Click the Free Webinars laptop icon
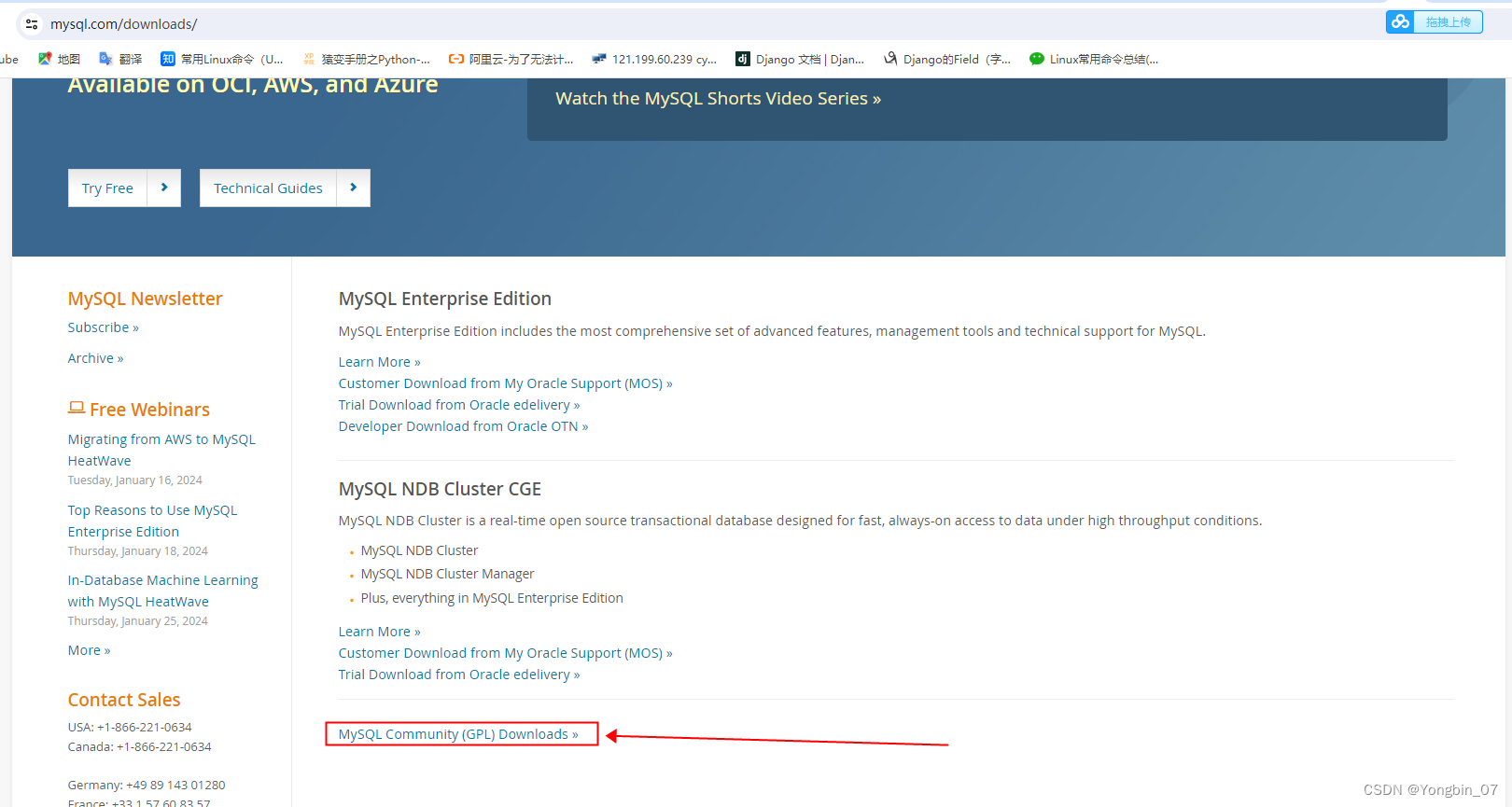 (x=77, y=408)
